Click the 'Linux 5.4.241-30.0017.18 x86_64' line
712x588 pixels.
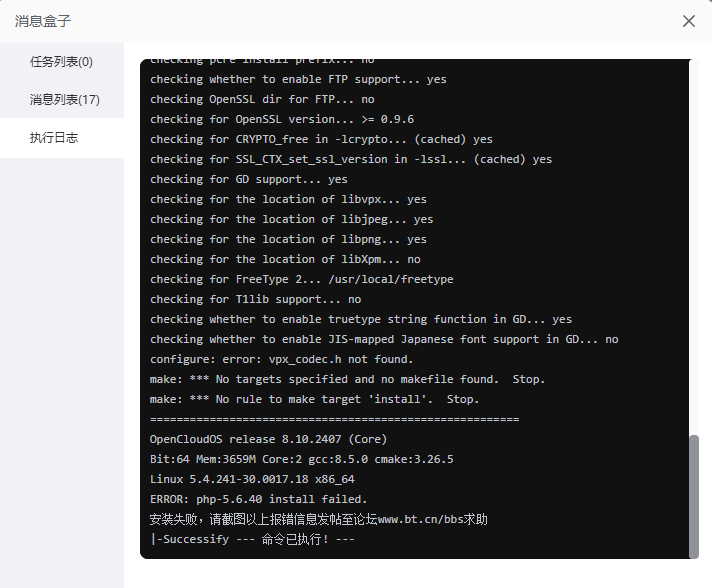(252, 479)
